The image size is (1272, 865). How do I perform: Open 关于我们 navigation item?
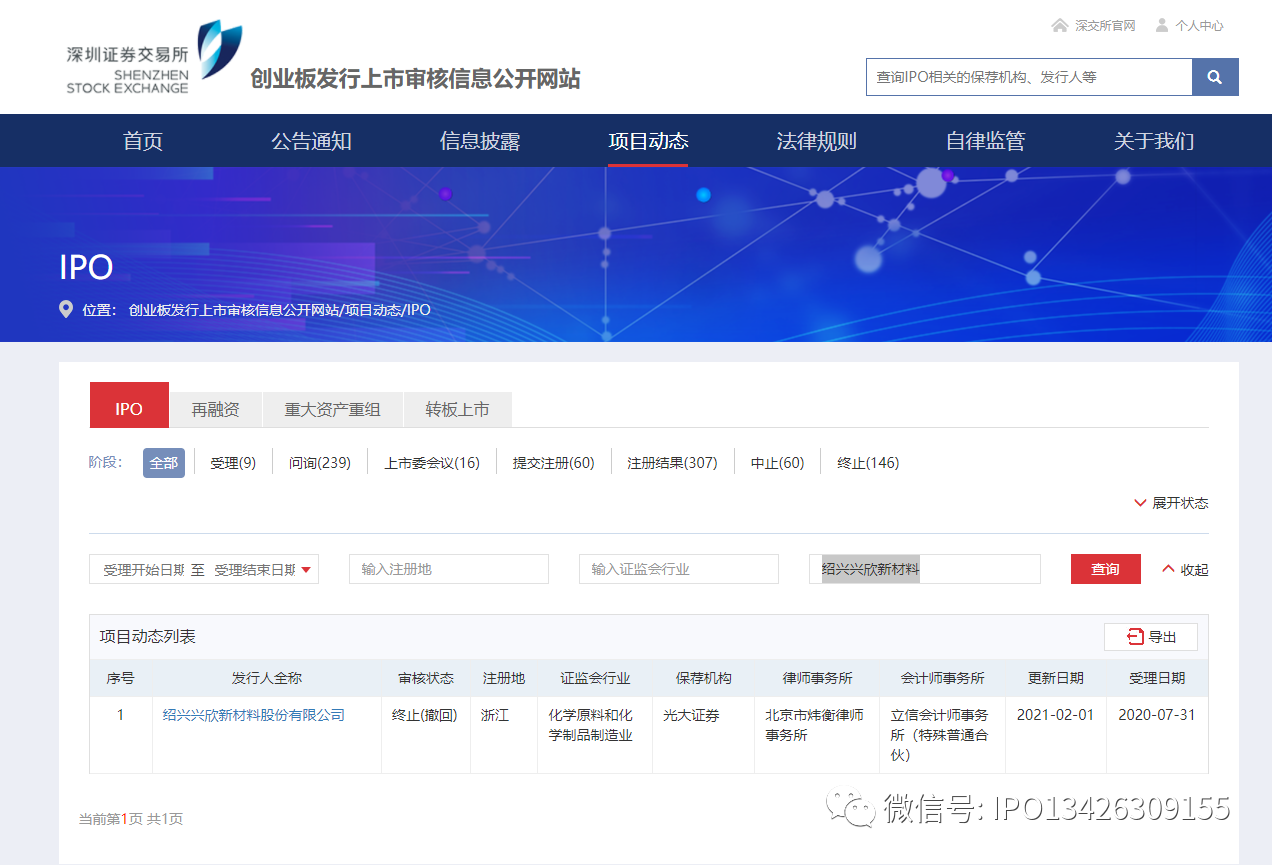[x=1154, y=141]
